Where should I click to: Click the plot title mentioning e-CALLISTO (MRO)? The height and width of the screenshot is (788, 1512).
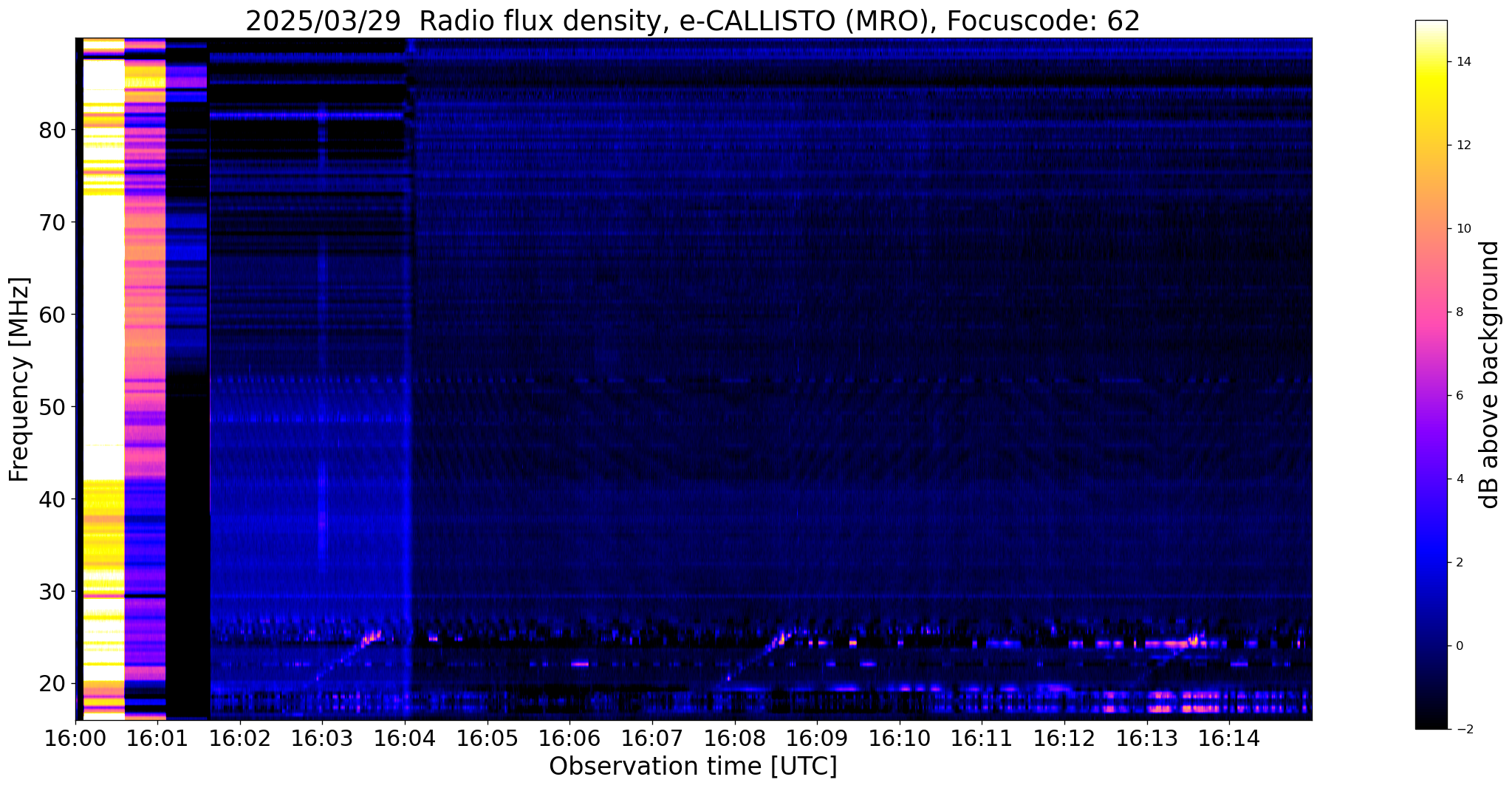[693, 21]
